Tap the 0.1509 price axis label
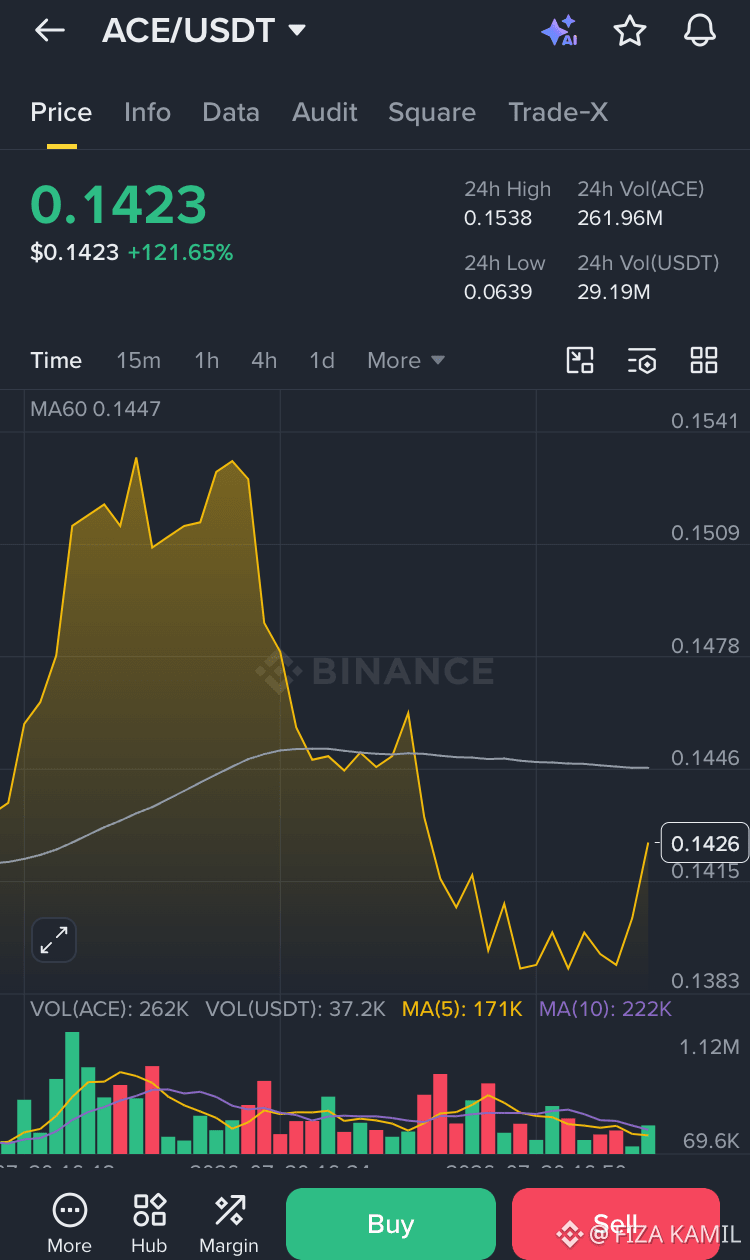The image size is (750, 1260). click(705, 533)
